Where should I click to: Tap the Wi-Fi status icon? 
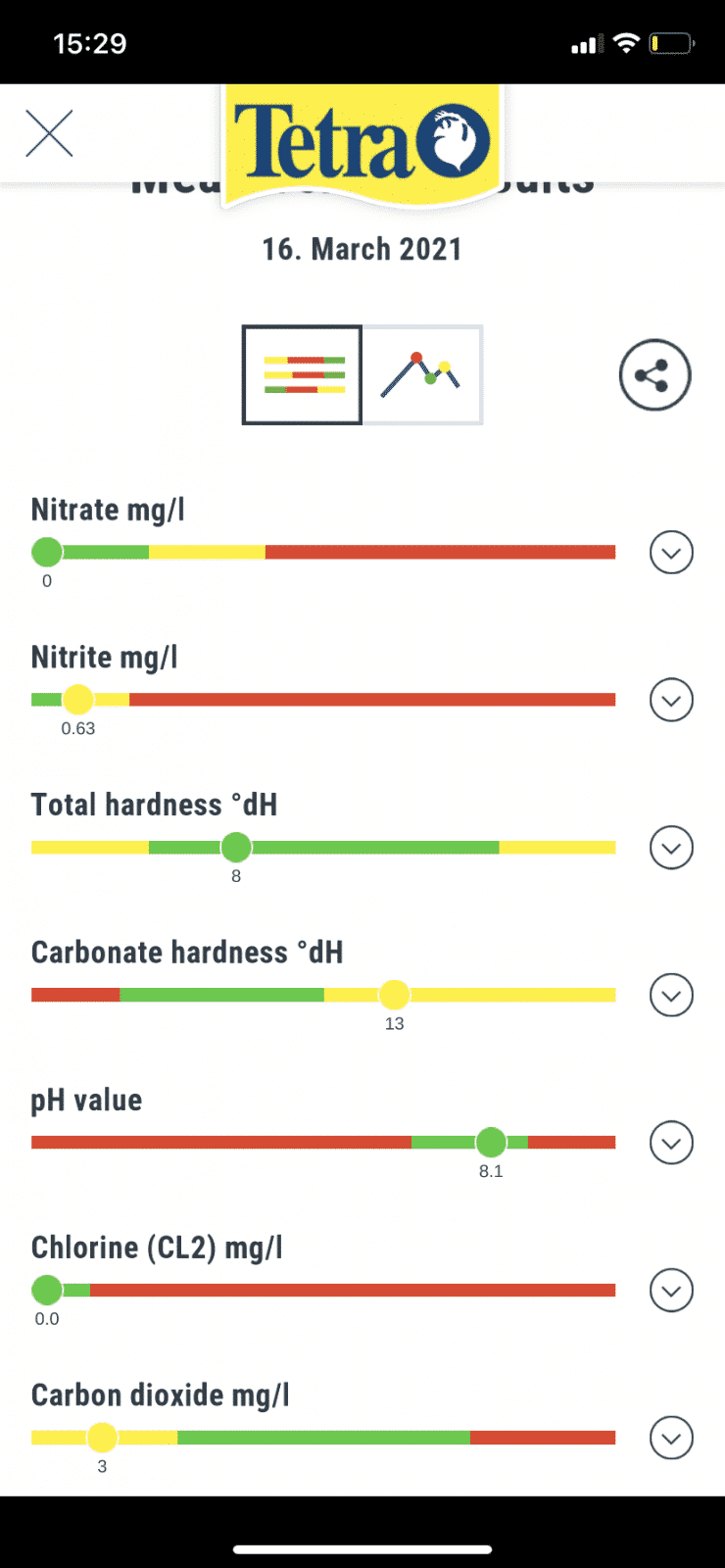pos(625,43)
